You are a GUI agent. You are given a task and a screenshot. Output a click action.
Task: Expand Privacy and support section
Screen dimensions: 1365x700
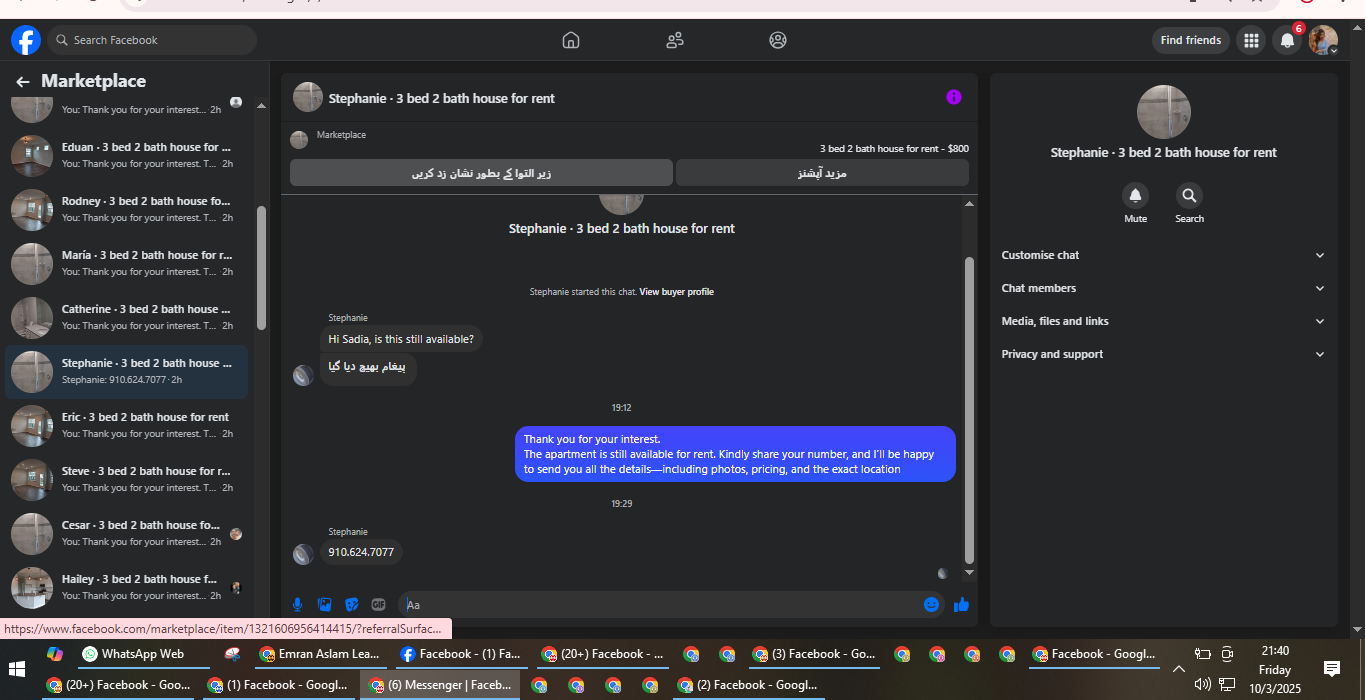click(1164, 354)
